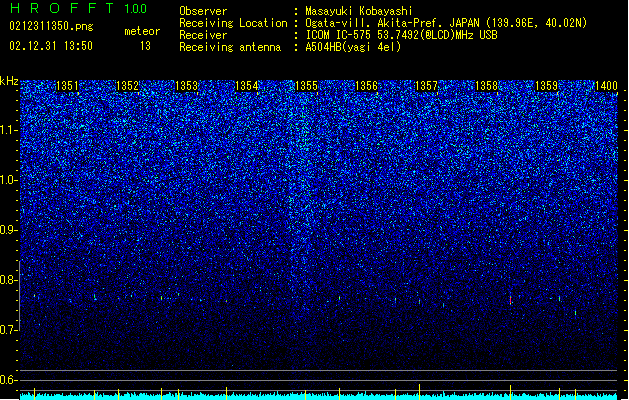Click the 1355 time axis label
This screenshot has width=629, height=400.
[x=306, y=86]
